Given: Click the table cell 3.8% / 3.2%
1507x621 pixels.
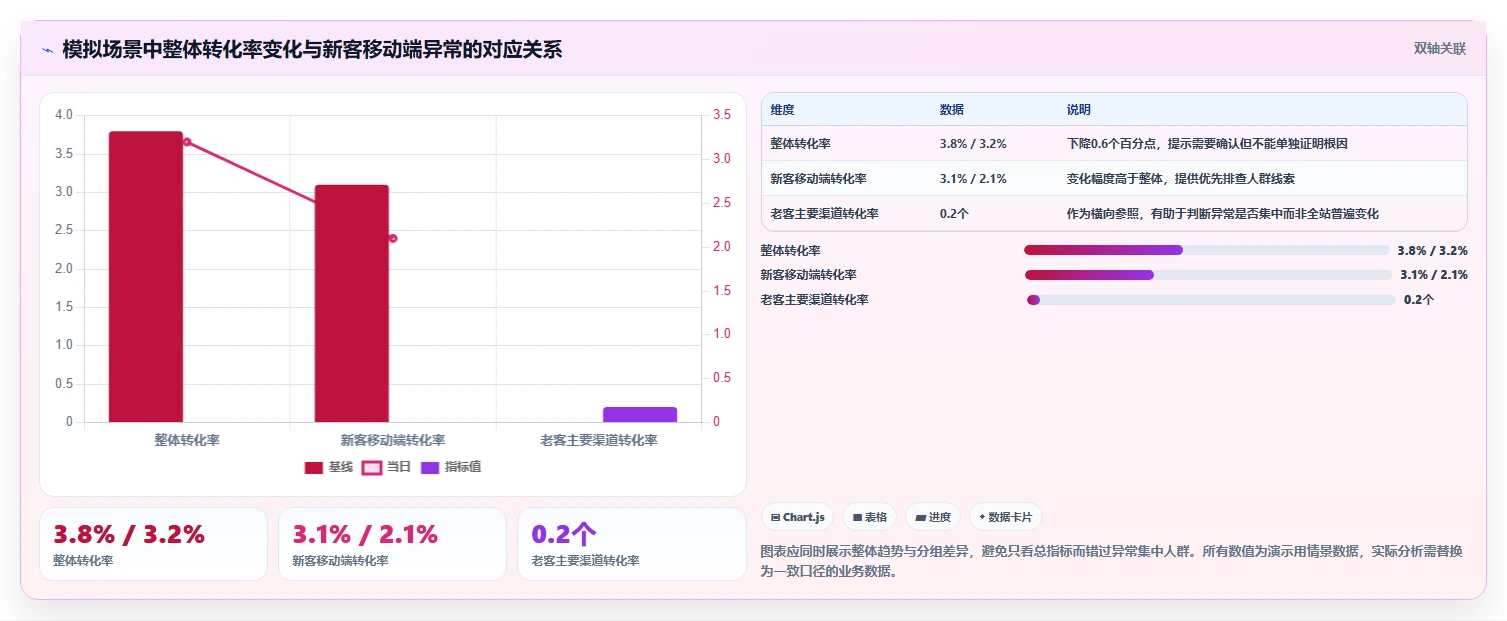Looking at the screenshot, I should [x=973, y=144].
